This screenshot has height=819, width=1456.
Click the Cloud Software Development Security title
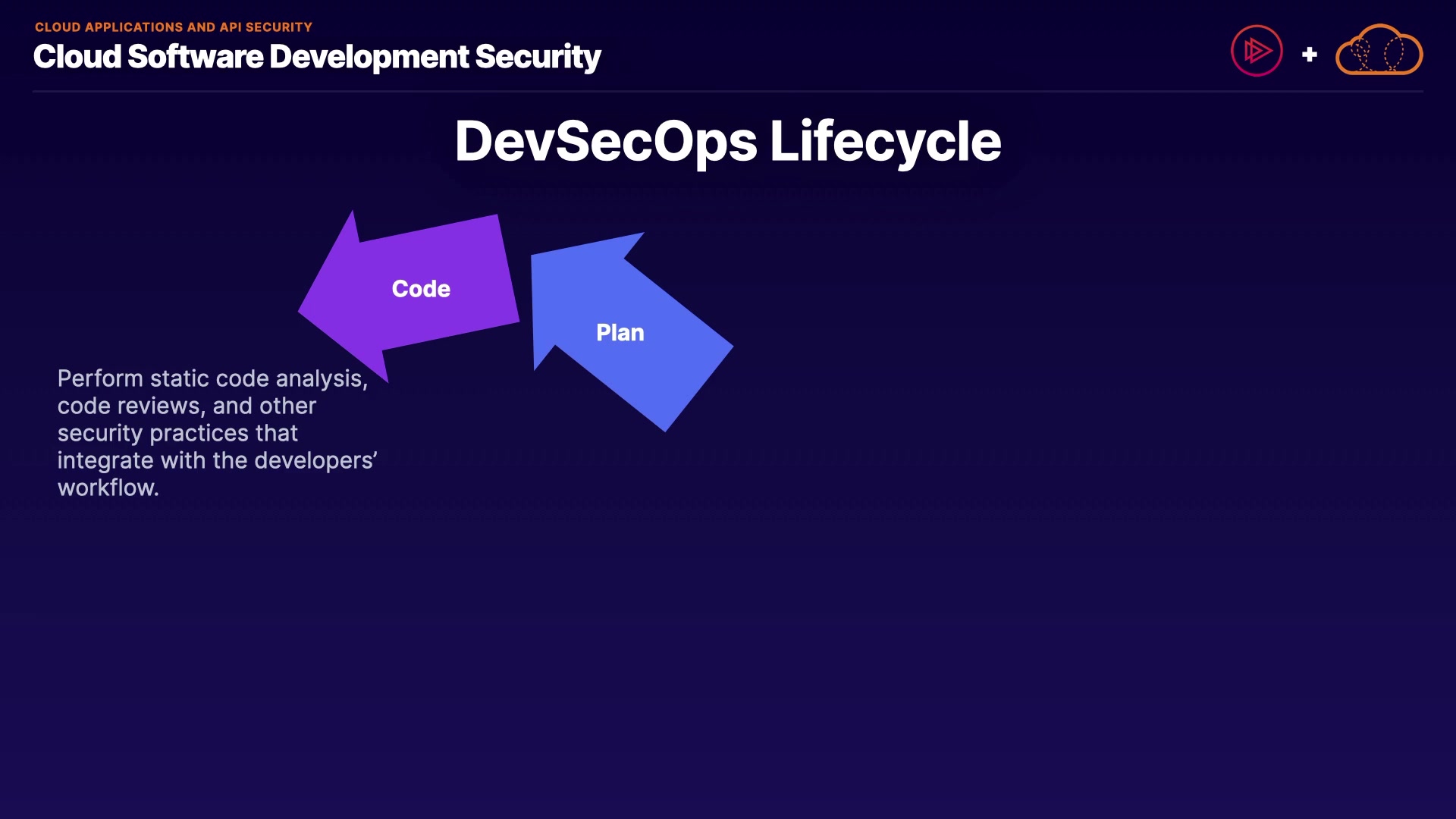click(317, 57)
